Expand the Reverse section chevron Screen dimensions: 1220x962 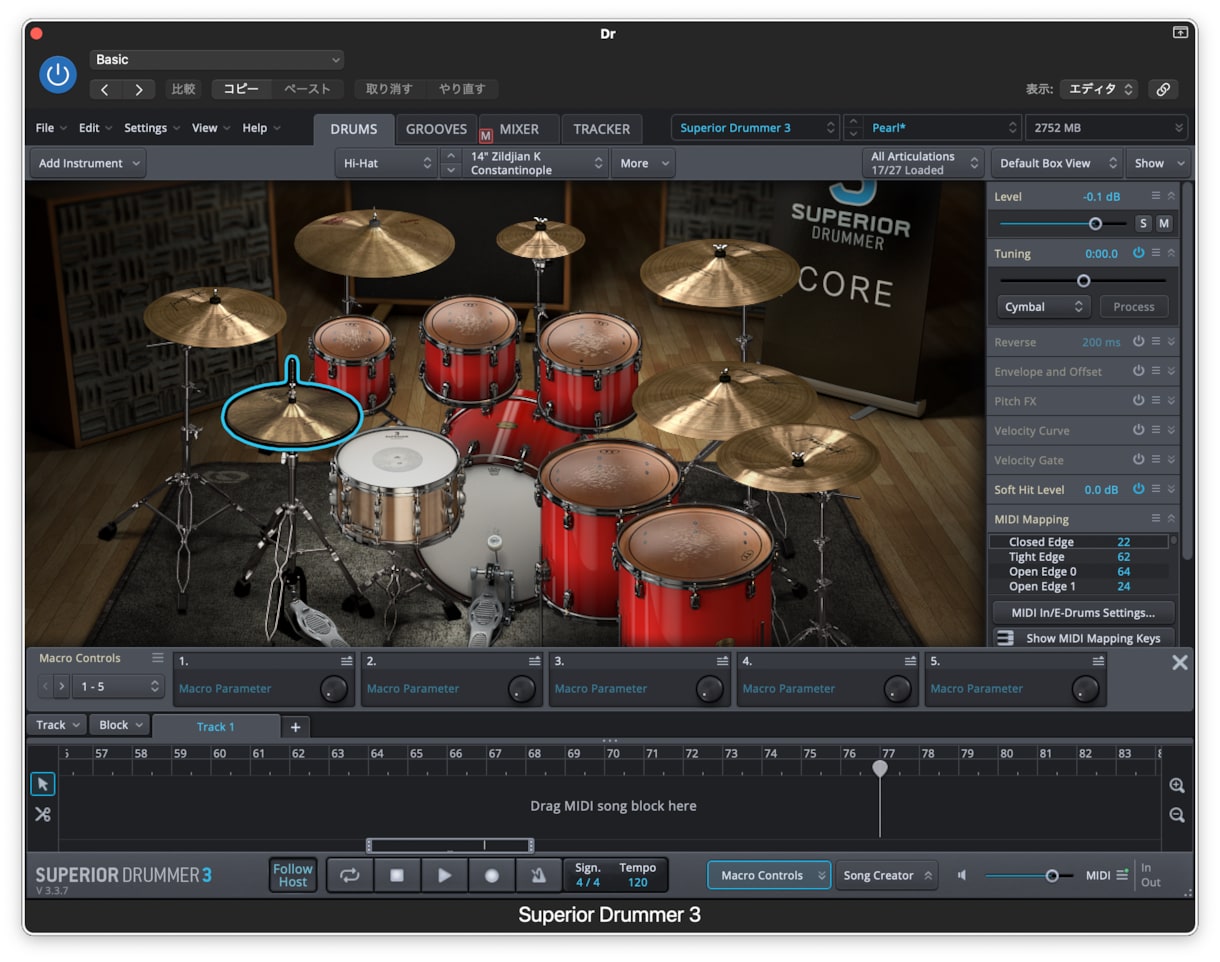1171,342
